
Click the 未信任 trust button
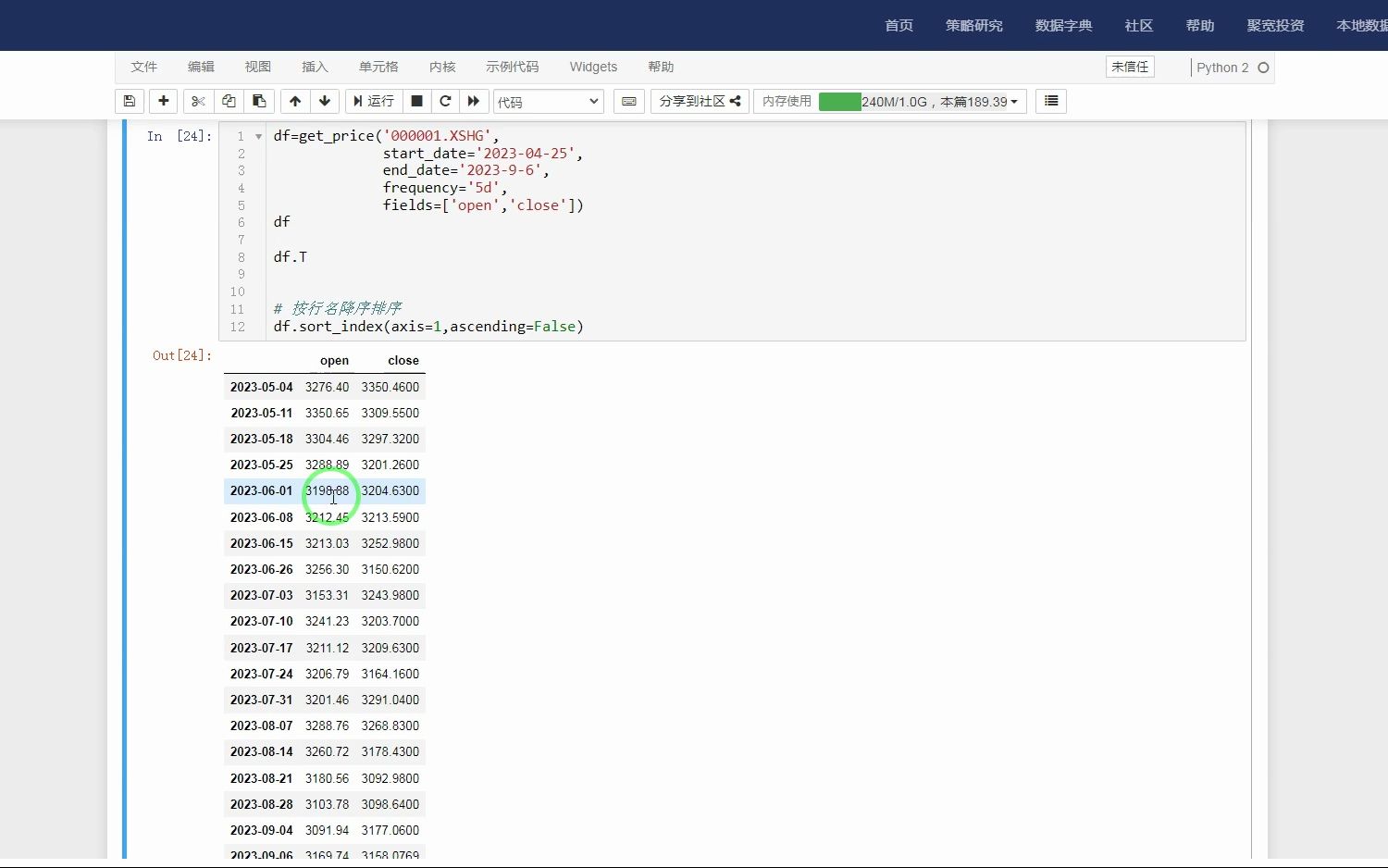pyautogui.click(x=1130, y=67)
